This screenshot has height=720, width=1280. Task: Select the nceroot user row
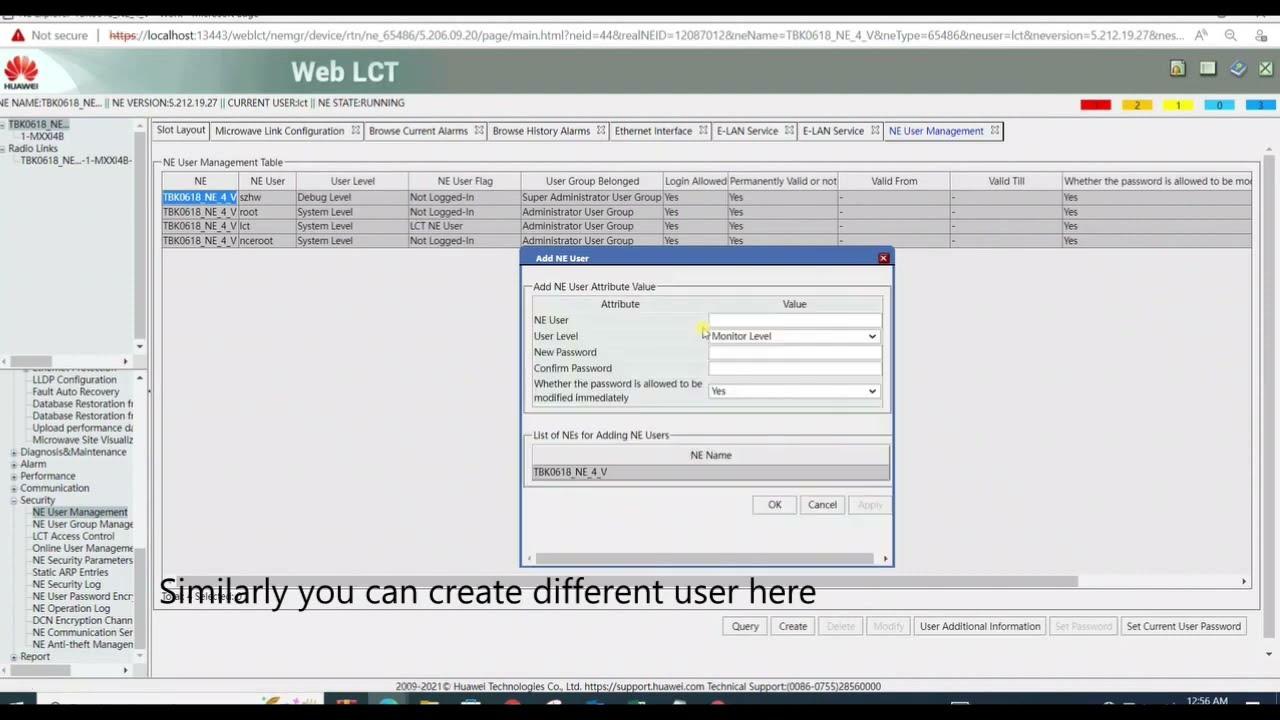[x=706, y=241]
